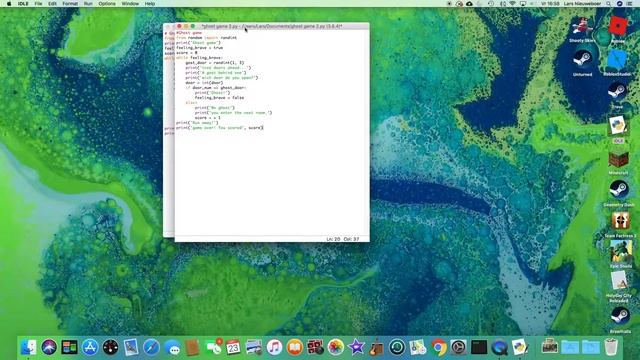Screen dimensions: 640x360
Task: Open GarageBand in the Dock
Action: pos(376,347)
